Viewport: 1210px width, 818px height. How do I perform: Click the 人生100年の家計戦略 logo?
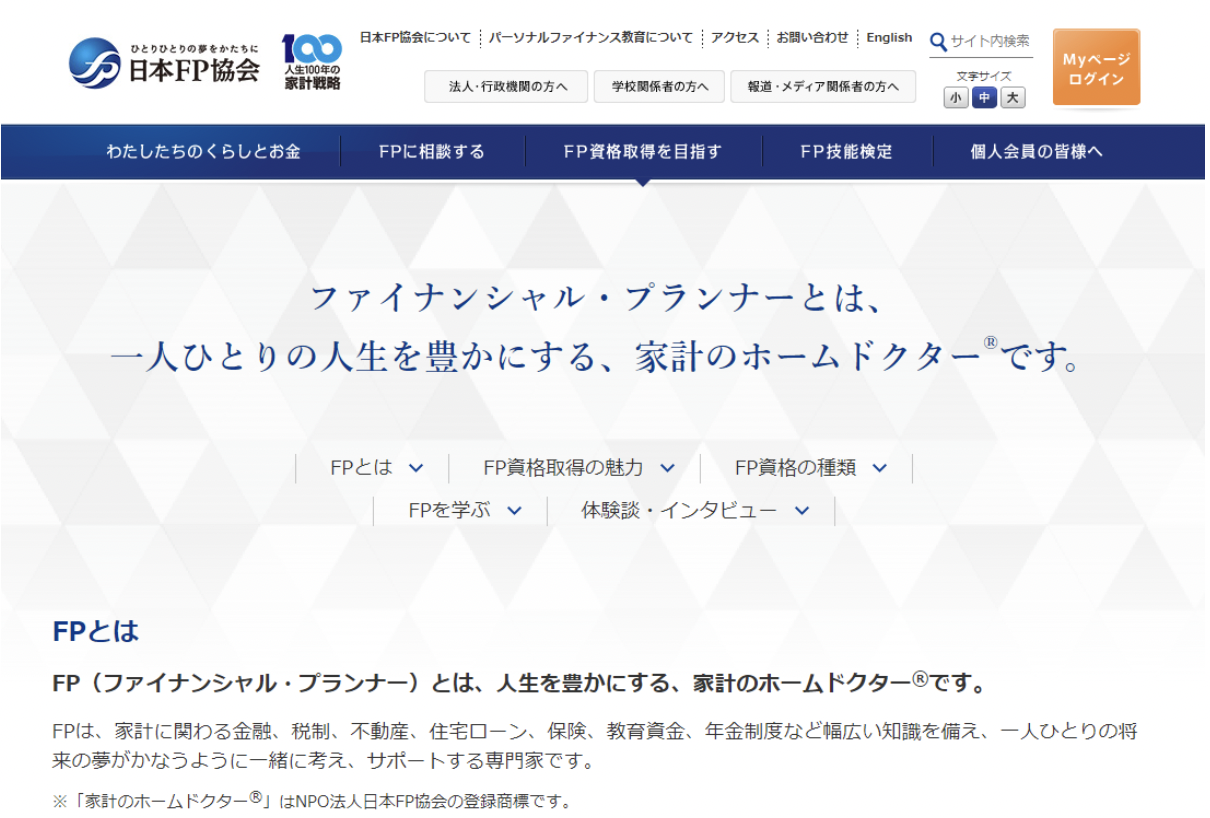(x=311, y=63)
